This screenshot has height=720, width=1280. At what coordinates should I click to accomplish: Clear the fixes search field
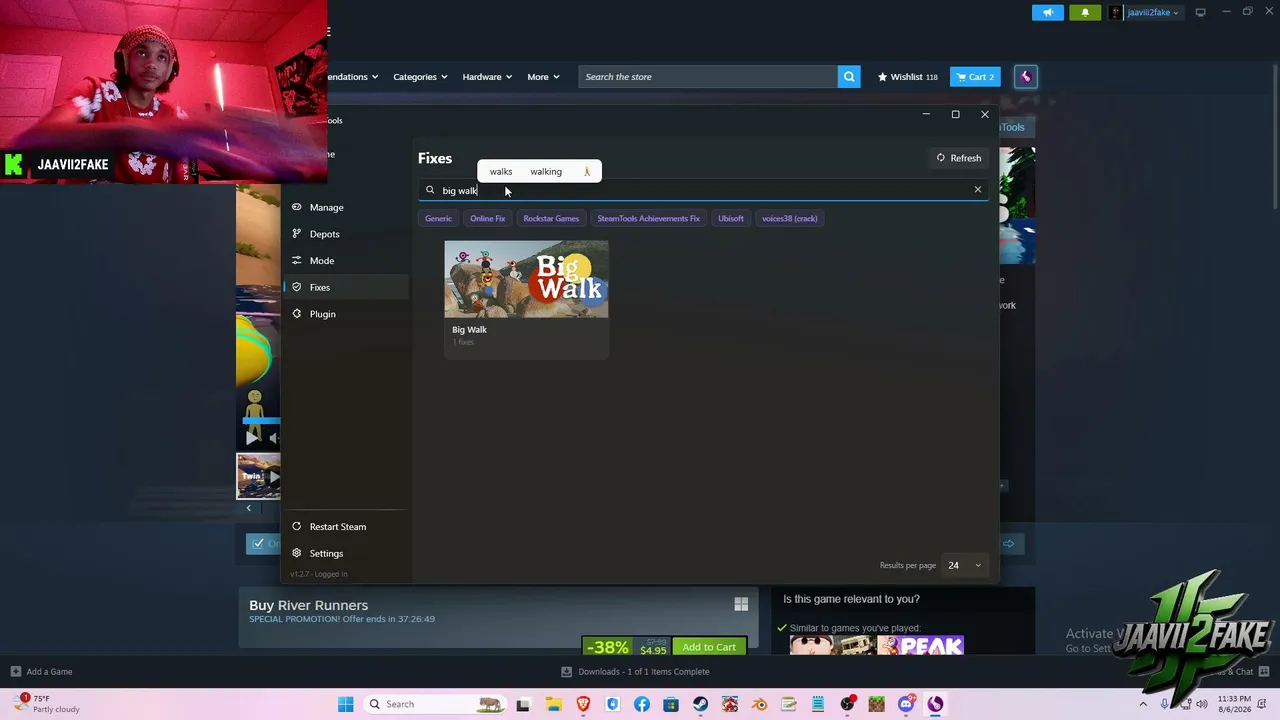tap(978, 190)
